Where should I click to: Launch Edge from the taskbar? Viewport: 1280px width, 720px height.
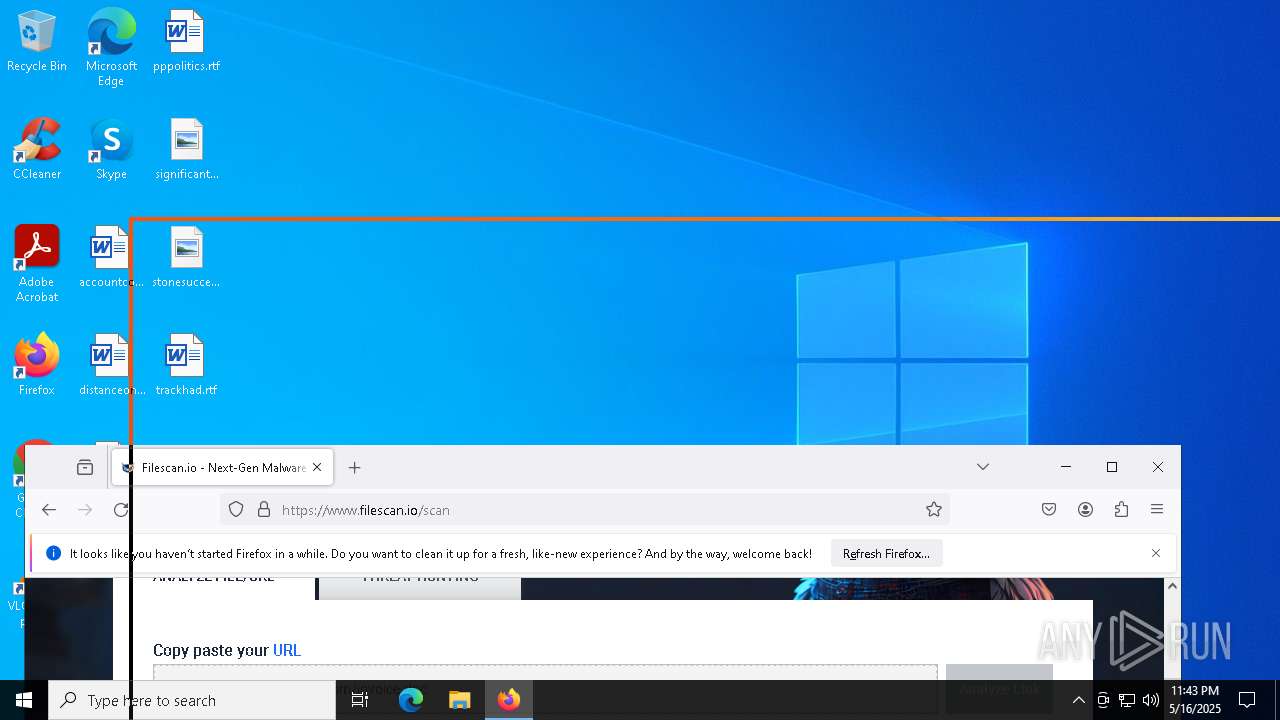tap(411, 700)
